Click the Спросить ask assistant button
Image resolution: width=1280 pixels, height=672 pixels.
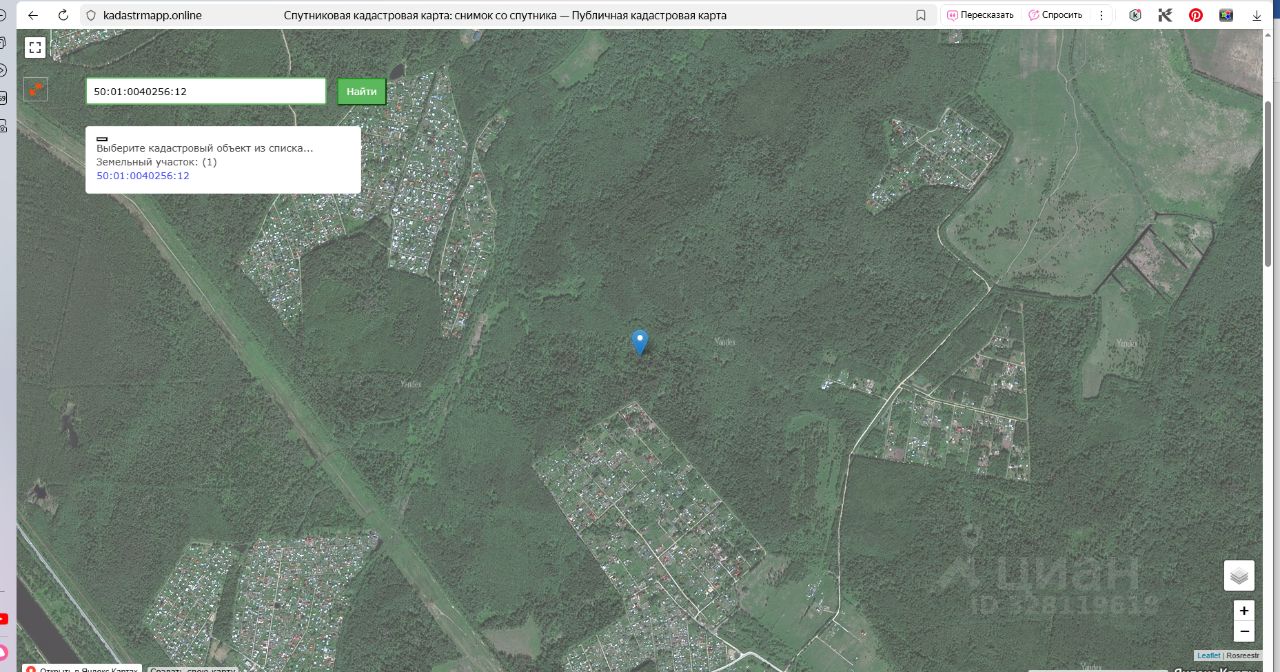point(1056,15)
